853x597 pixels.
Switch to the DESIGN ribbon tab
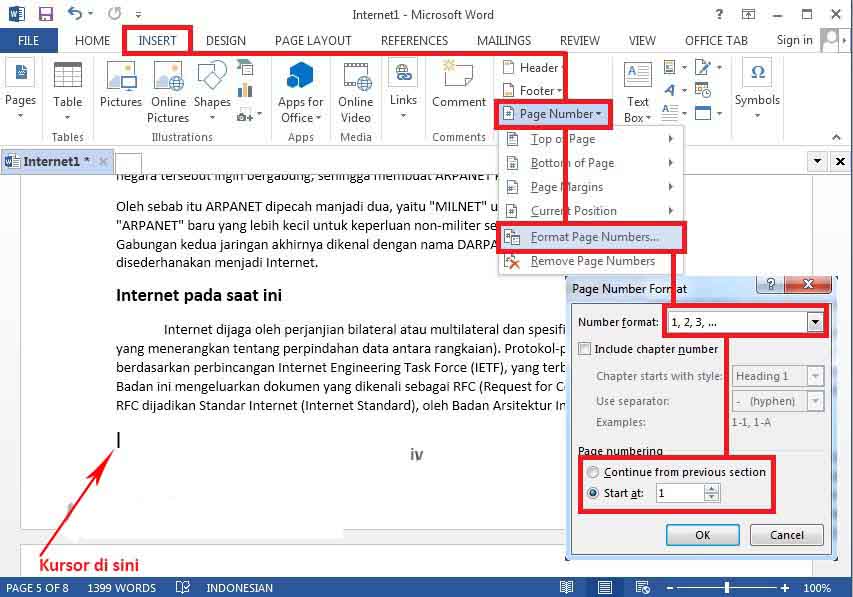click(225, 40)
